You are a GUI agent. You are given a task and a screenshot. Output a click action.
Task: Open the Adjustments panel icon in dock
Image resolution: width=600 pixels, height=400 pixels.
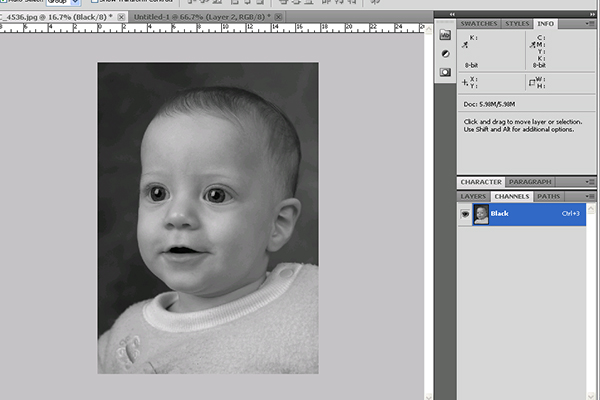coord(444,54)
